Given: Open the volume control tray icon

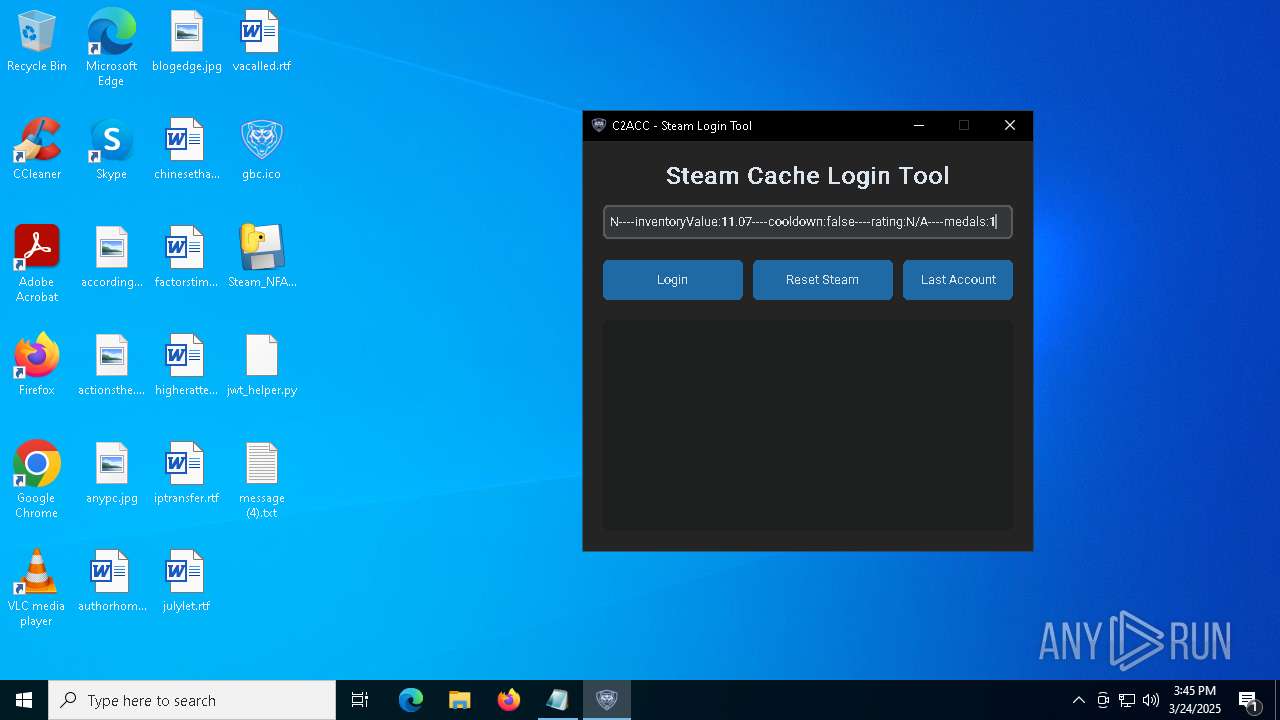Looking at the screenshot, I should tap(1151, 700).
